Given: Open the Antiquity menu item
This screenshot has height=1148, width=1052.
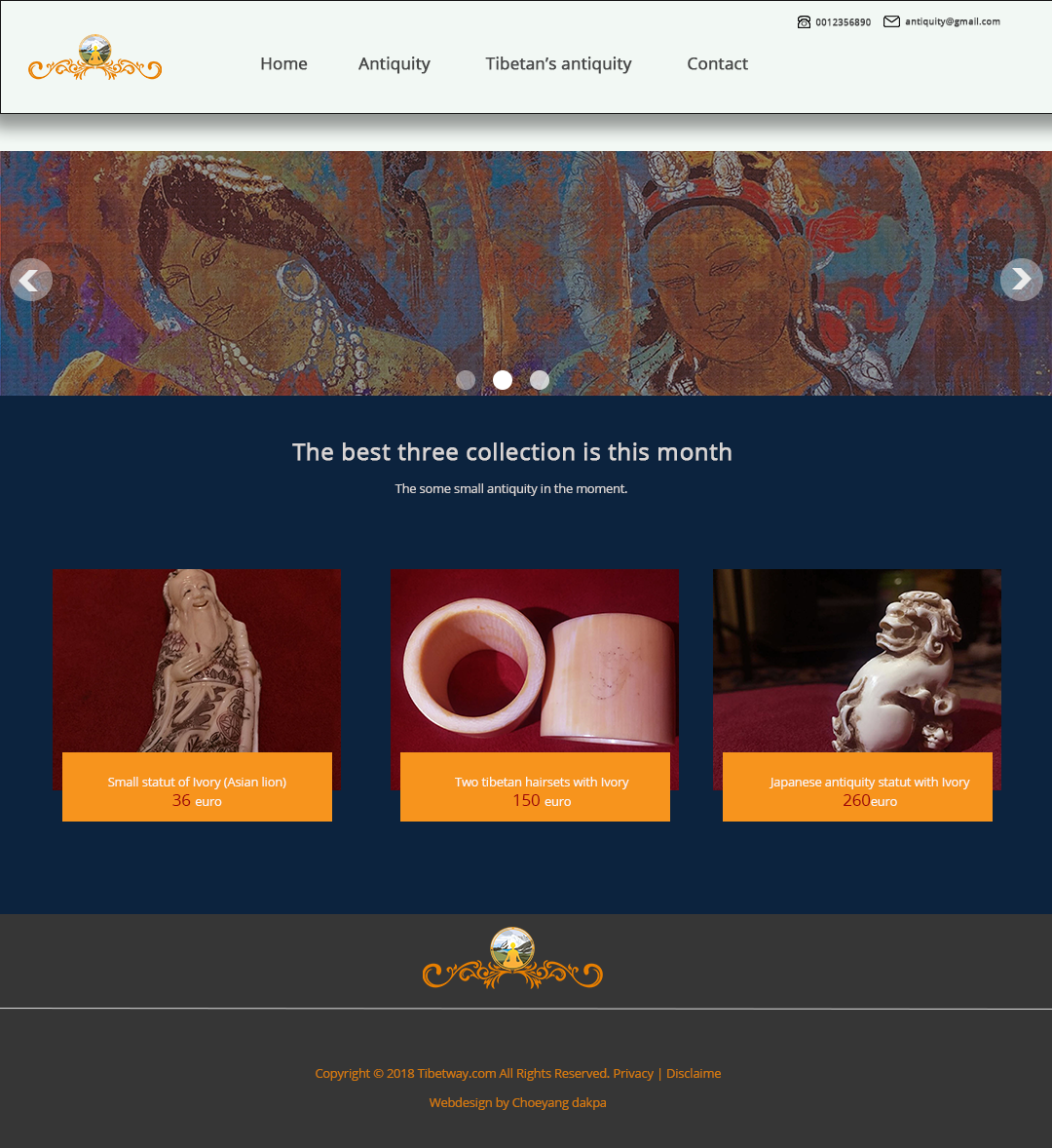Looking at the screenshot, I should coord(394,63).
